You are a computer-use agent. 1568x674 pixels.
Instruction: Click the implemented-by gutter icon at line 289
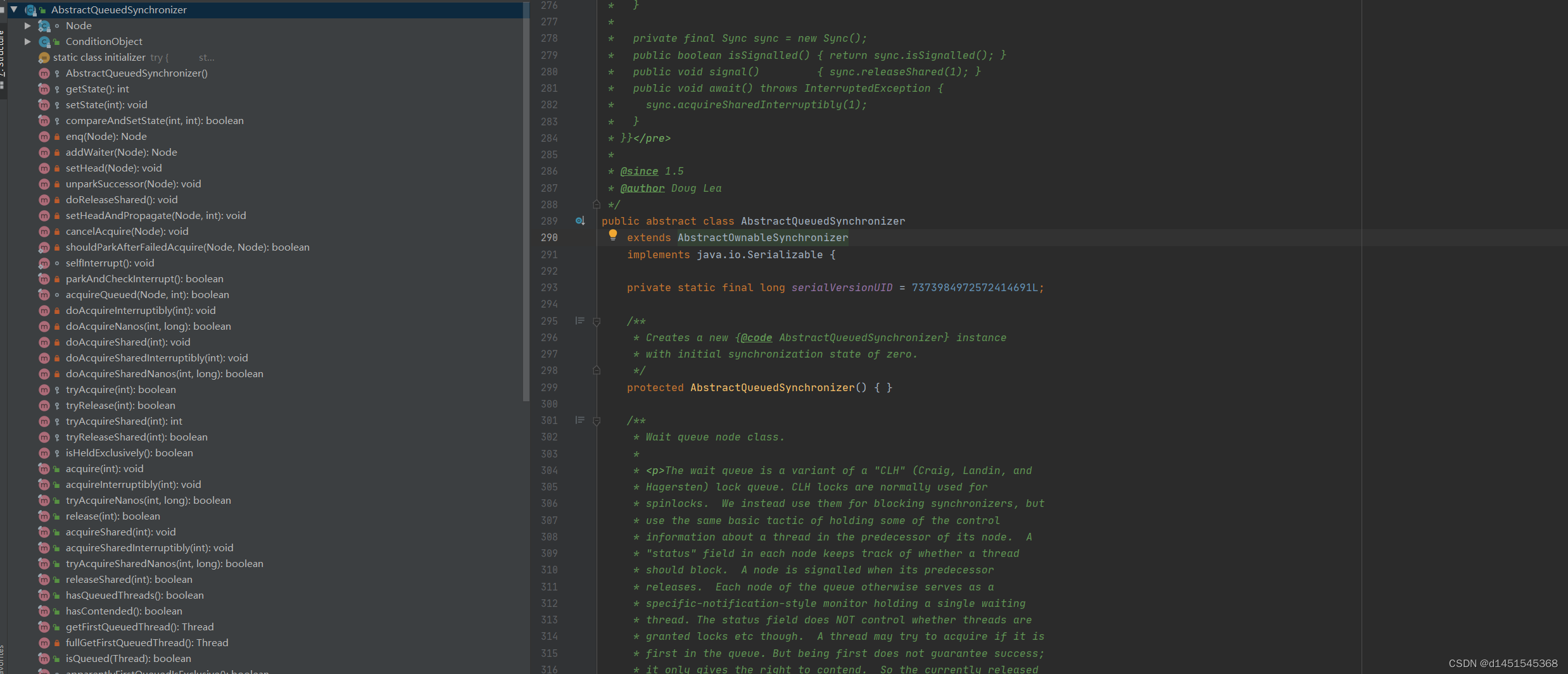tap(579, 221)
